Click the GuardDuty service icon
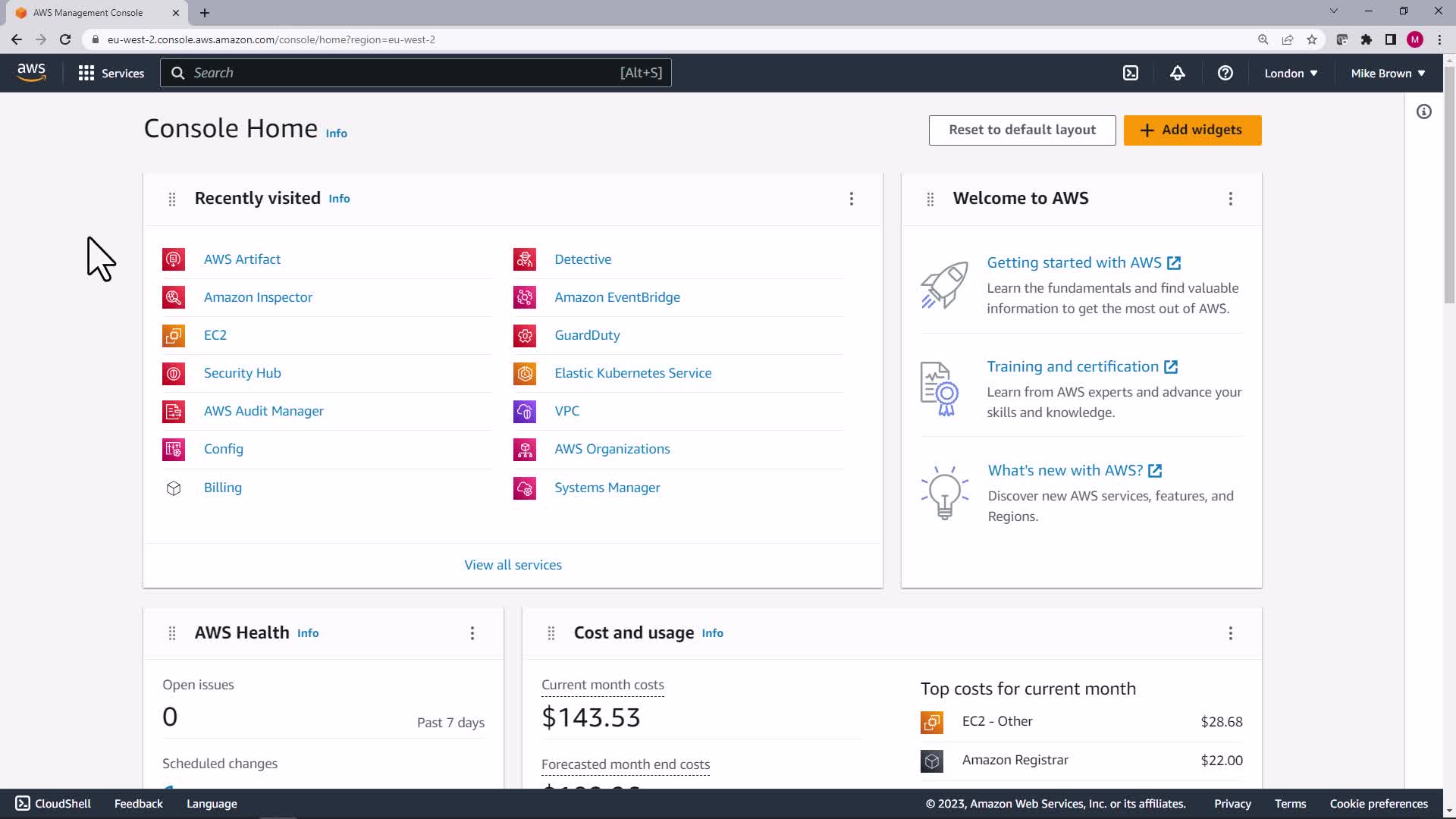This screenshot has width=1456, height=819. coord(524,335)
